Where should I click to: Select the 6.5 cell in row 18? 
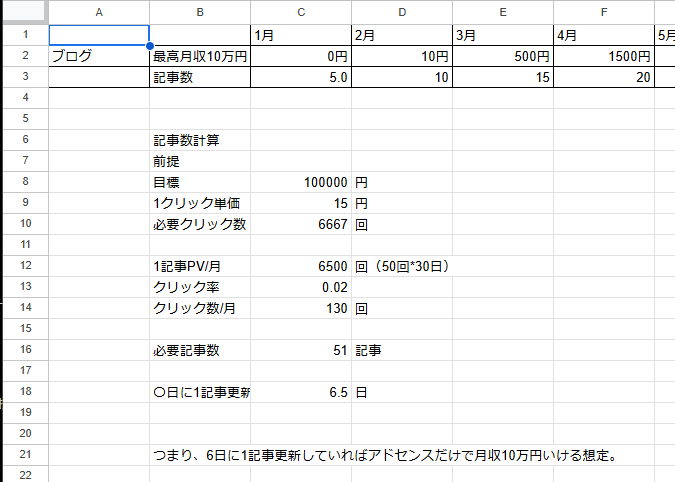click(300, 392)
